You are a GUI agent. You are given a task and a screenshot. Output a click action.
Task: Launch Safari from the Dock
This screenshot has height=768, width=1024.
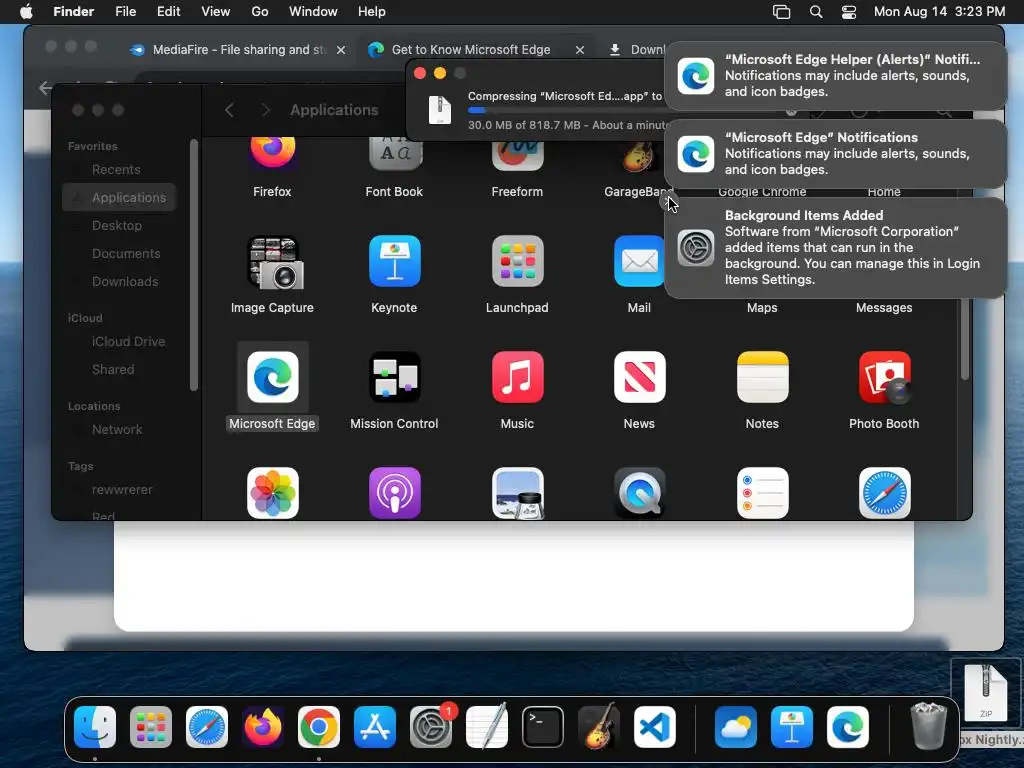click(x=207, y=727)
